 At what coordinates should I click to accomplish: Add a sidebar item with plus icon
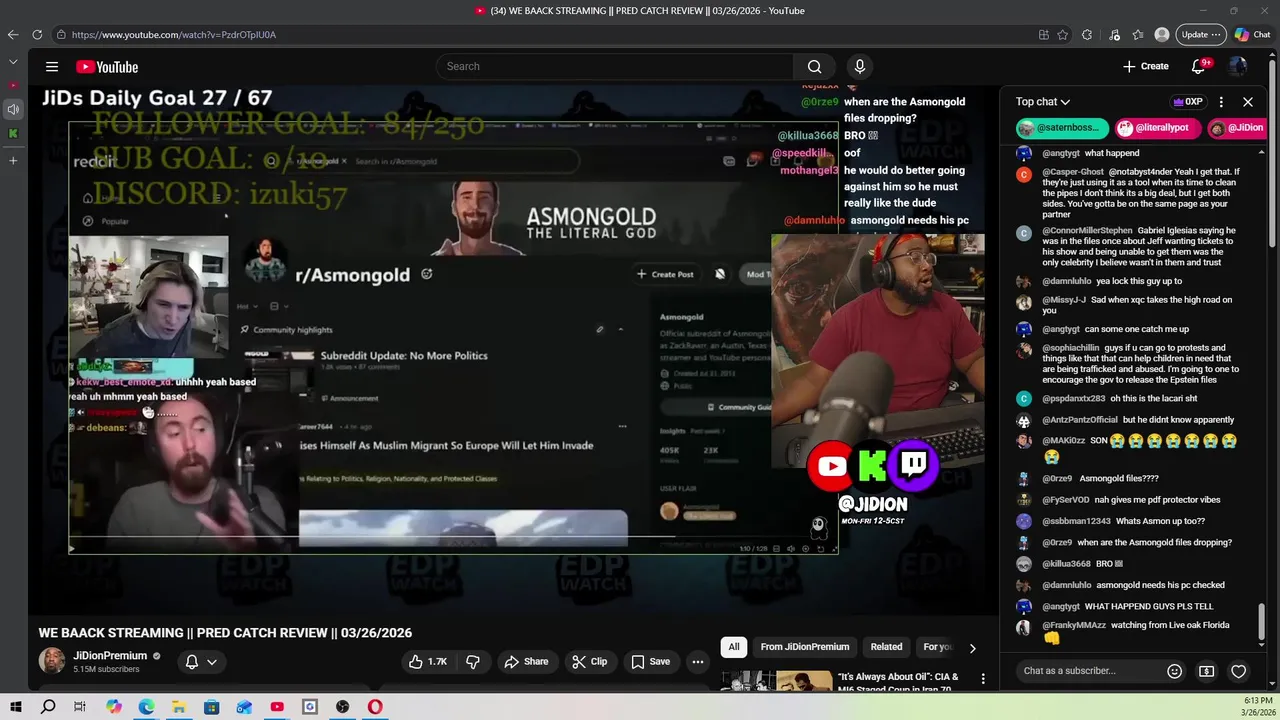click(13, 160)
